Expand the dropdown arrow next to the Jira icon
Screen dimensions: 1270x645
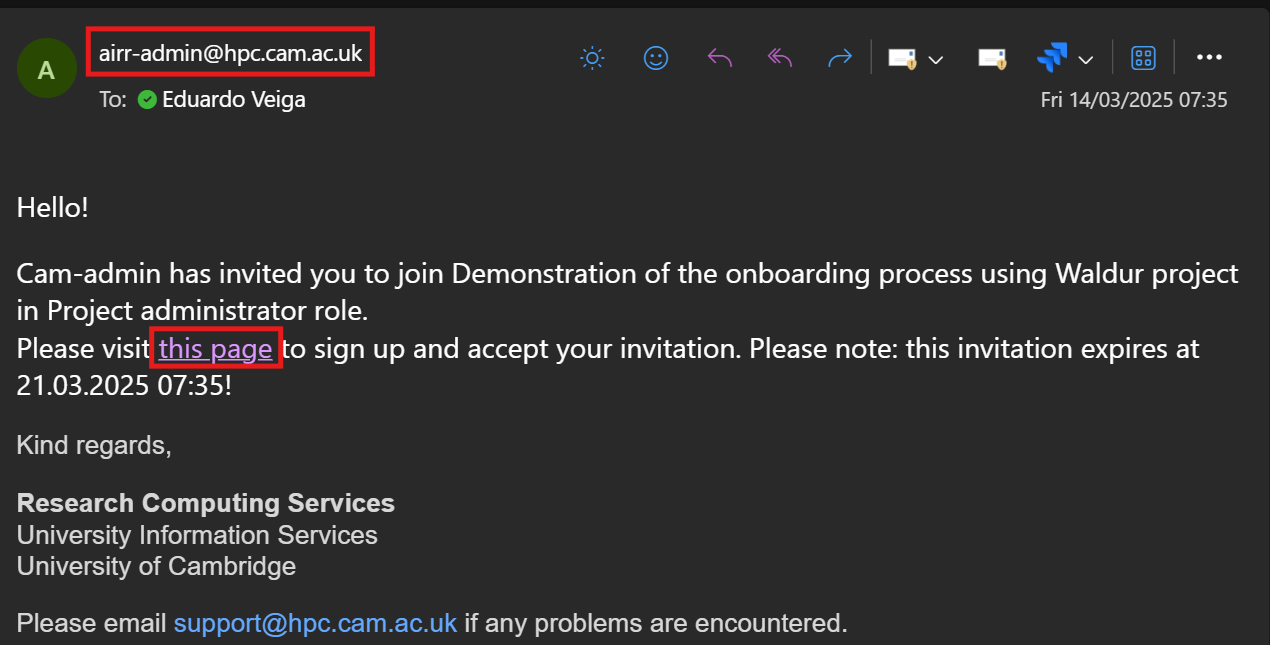(1086, 60)
